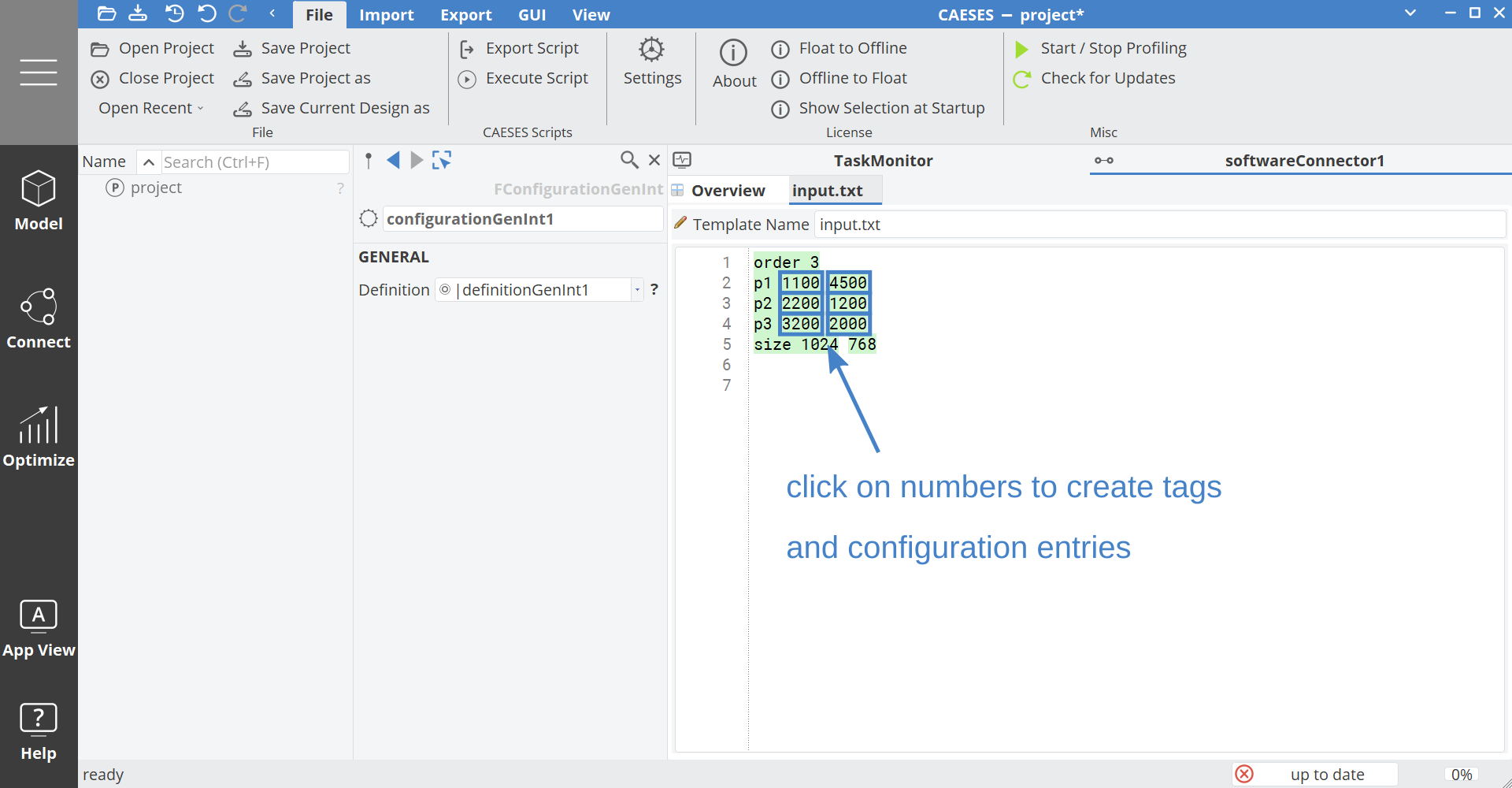
Task: Go to the Optimize workspace
Action: [39, 437]
